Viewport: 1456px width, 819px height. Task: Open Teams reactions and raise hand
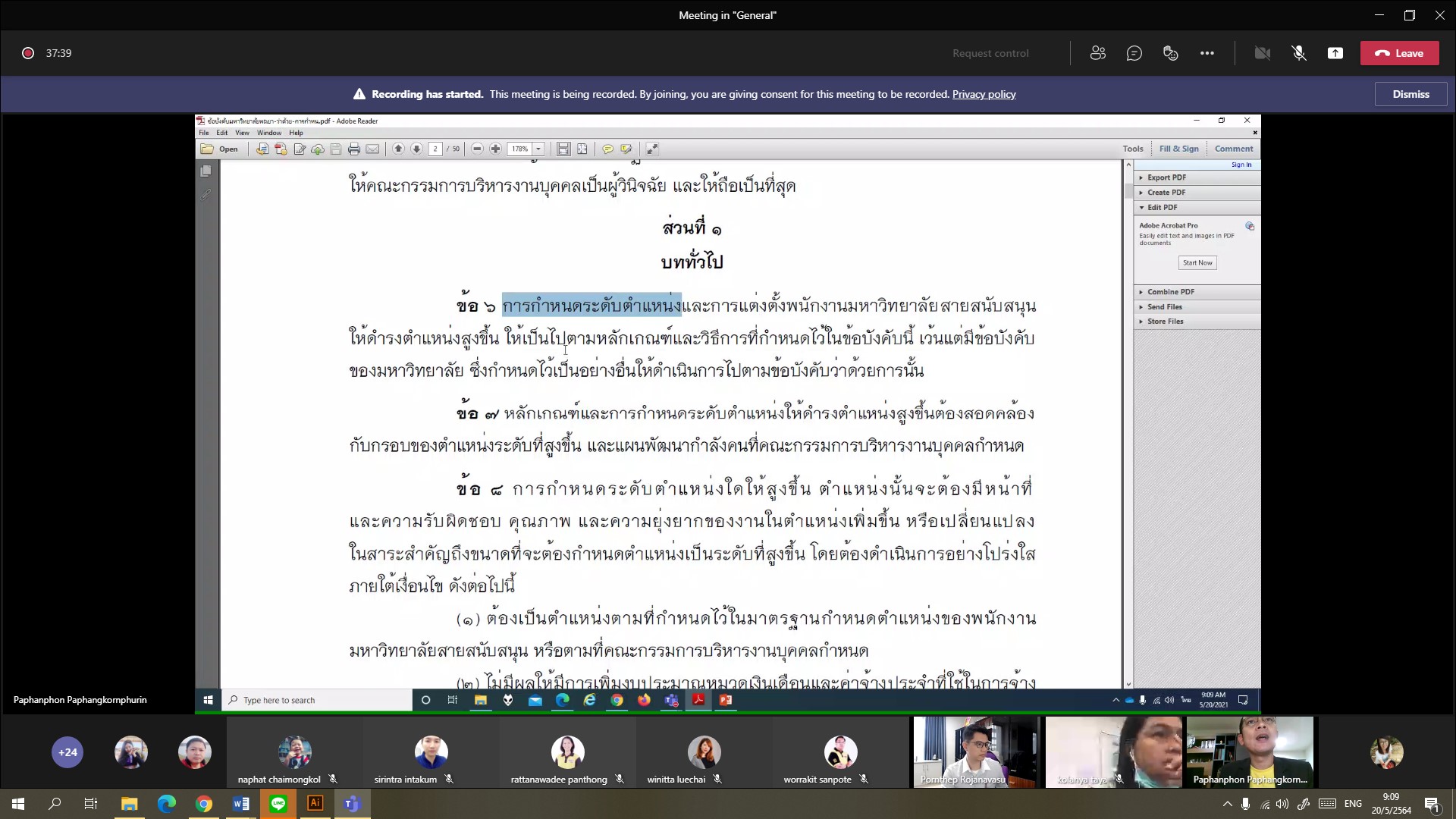[x=1170, y=53]
